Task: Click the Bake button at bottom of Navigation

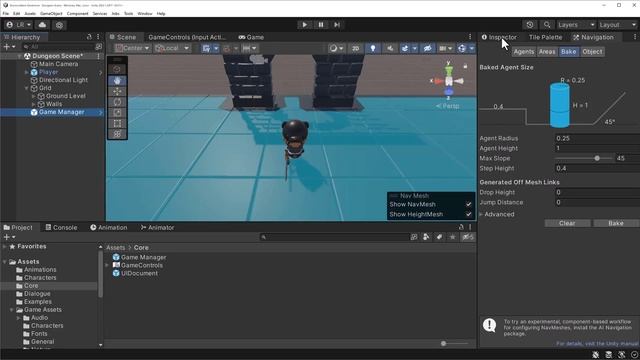Action: click(x=616, y=223)
